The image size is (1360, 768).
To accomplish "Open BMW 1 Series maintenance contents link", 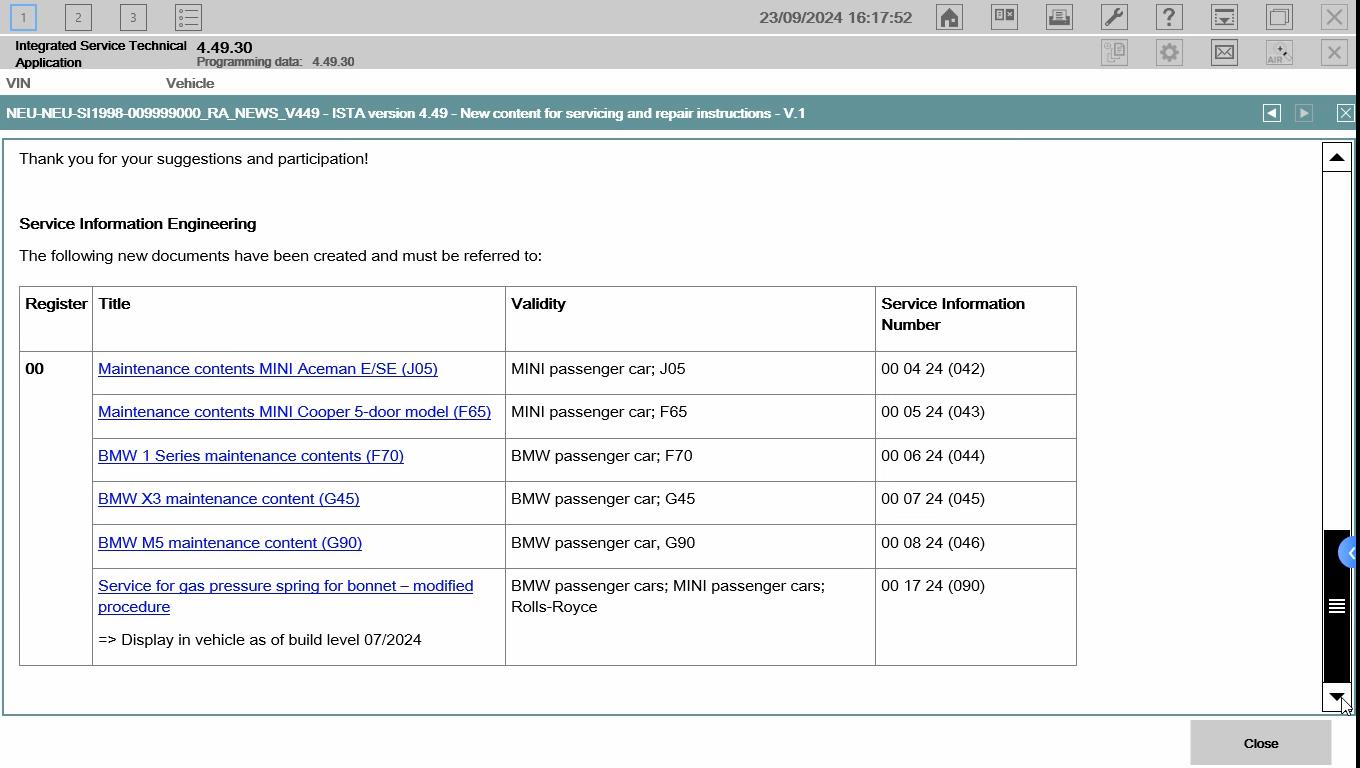I will pos(251,456).
